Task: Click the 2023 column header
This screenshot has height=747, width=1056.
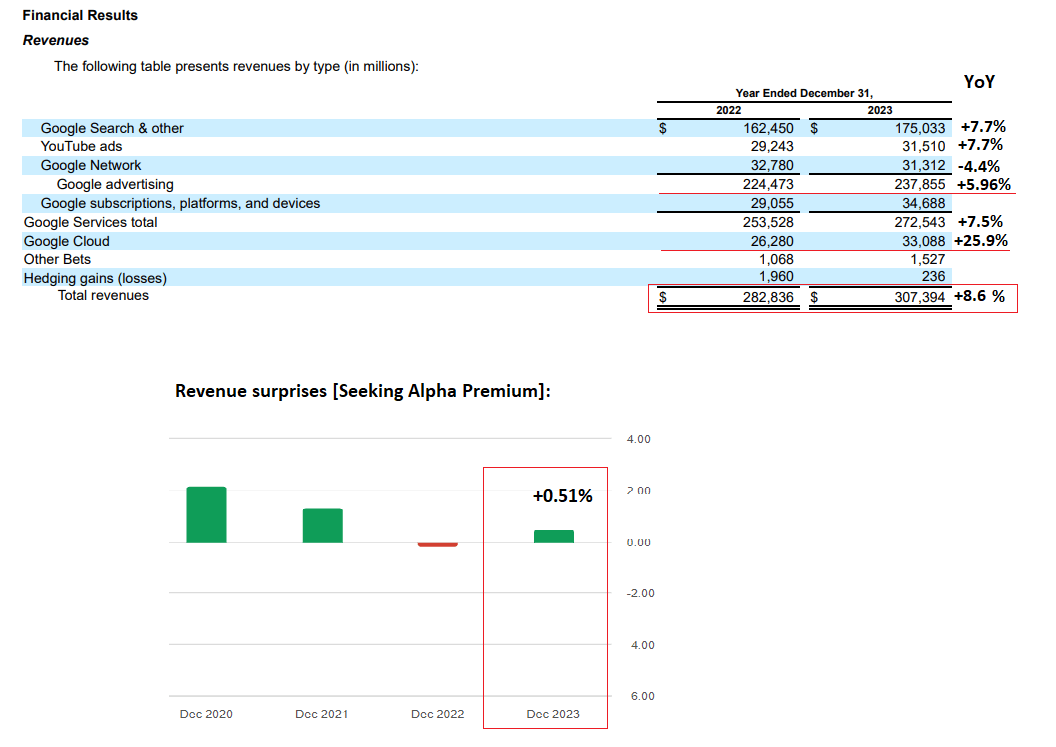Action: pyautogui.click(x=880, y=110)
